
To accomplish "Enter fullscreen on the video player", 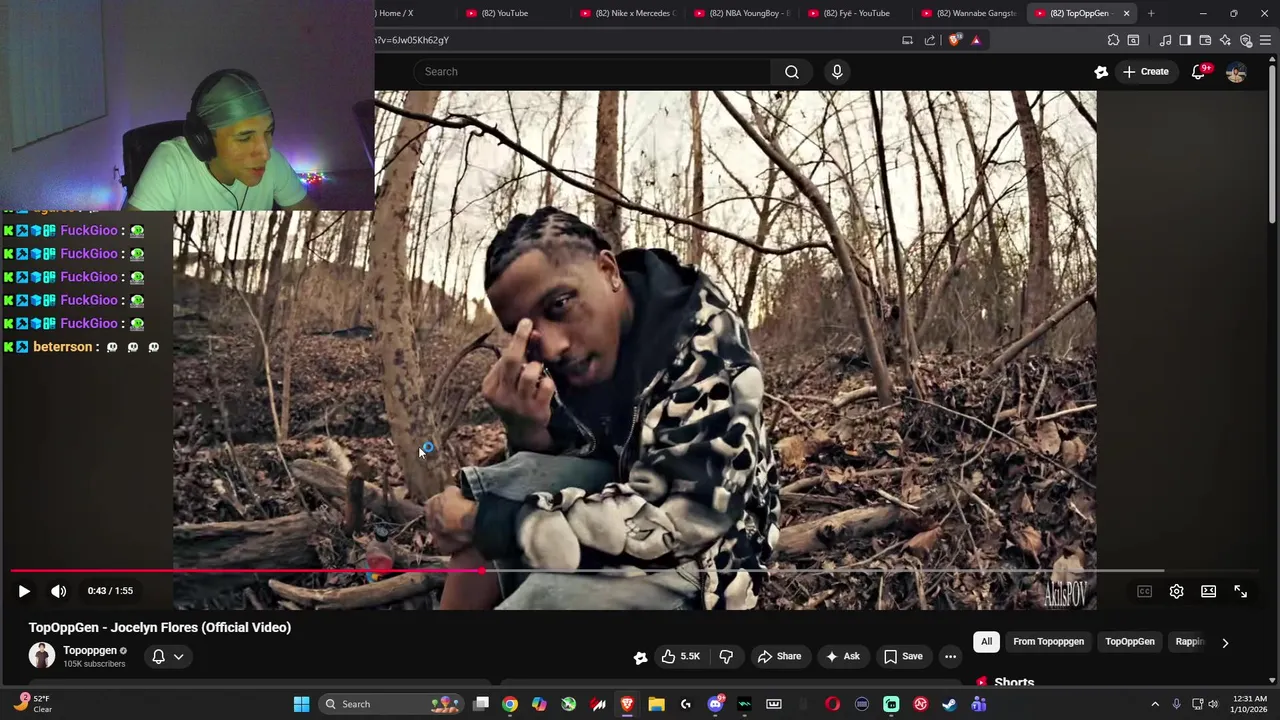I will pos(1240,591).
